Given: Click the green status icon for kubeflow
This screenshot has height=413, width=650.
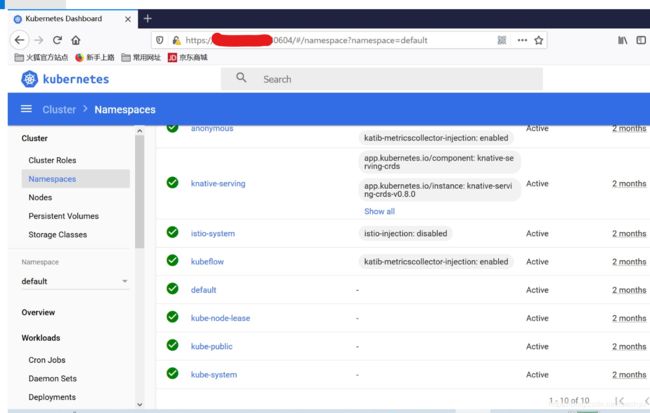Looking at the screenshot, I should tap(172, 260).
